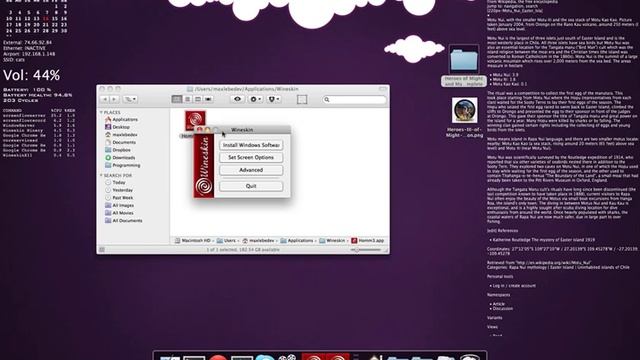Click Install Windows Software in Wineskin

coord(251,145)
